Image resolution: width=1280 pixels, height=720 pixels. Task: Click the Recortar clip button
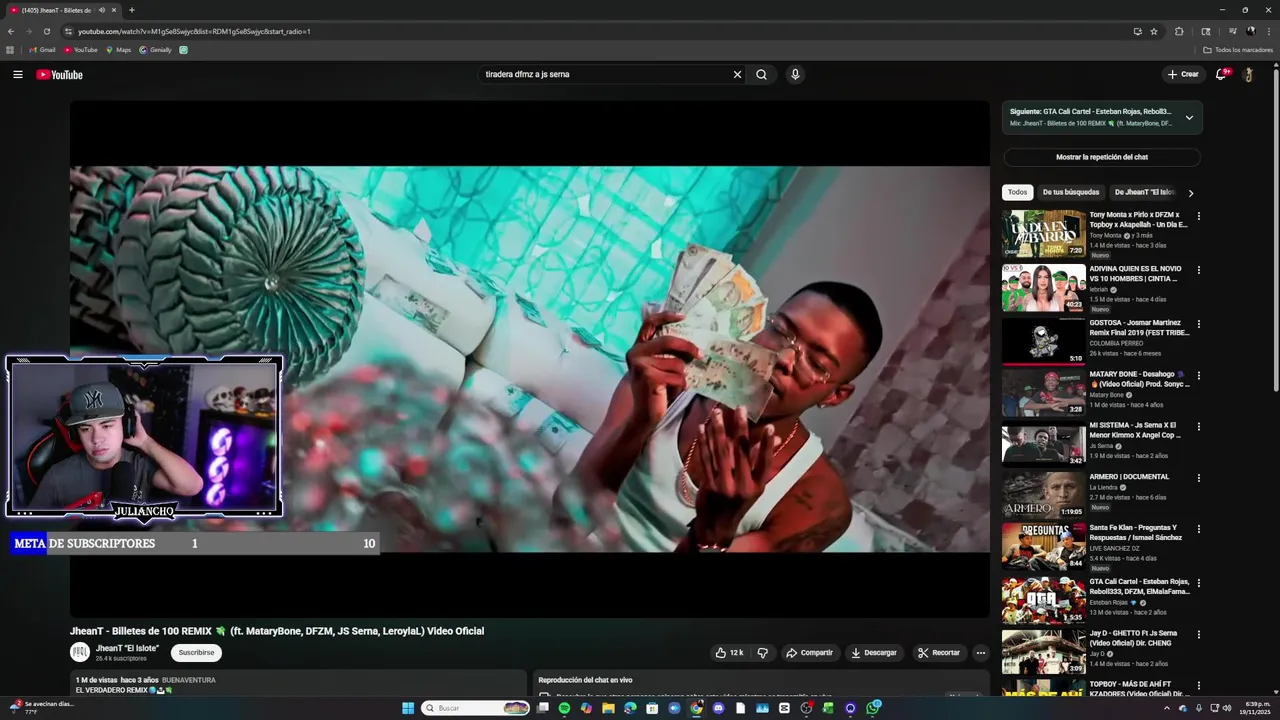(939, 653)
